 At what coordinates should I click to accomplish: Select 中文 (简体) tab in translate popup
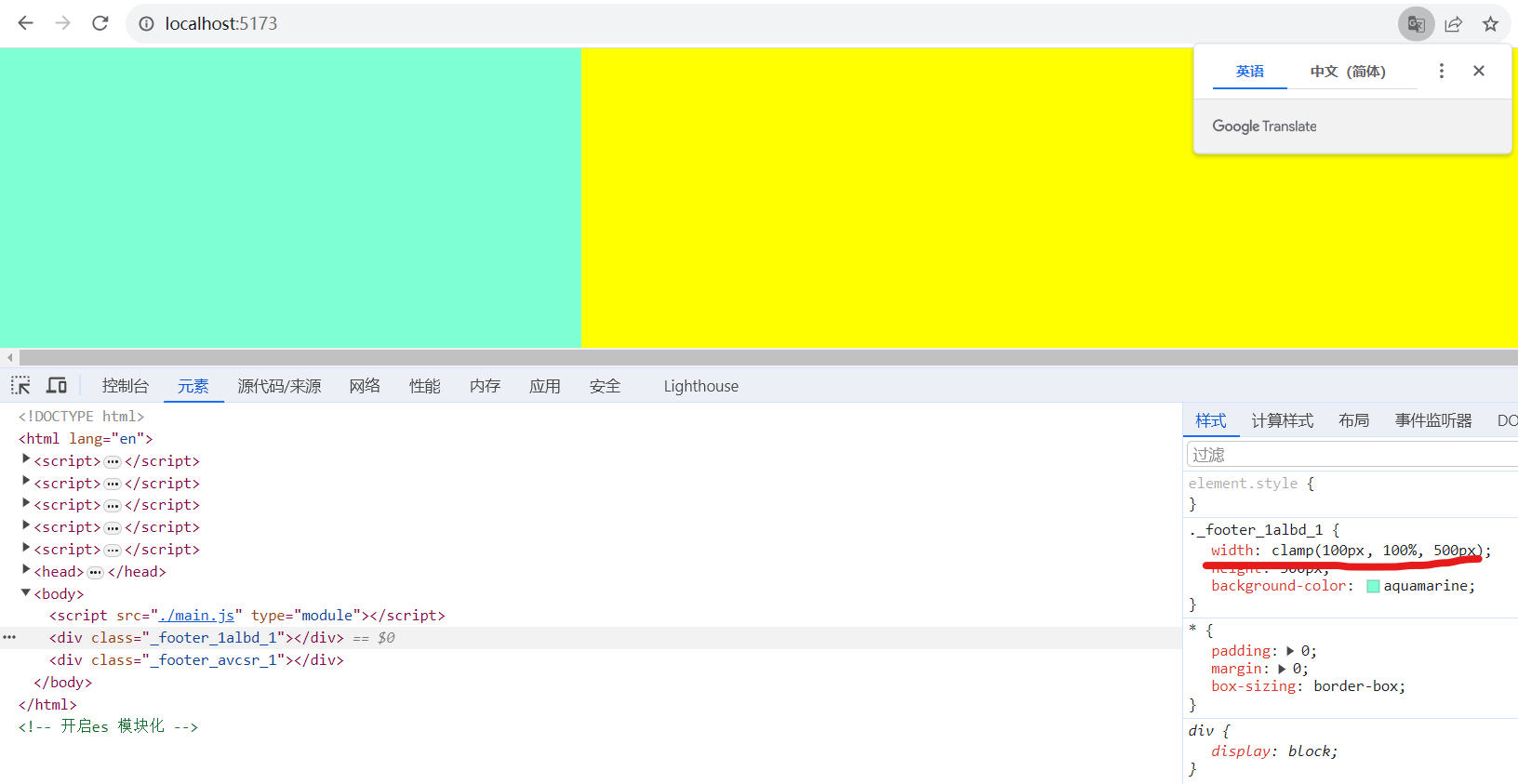tap(1348, 72)
